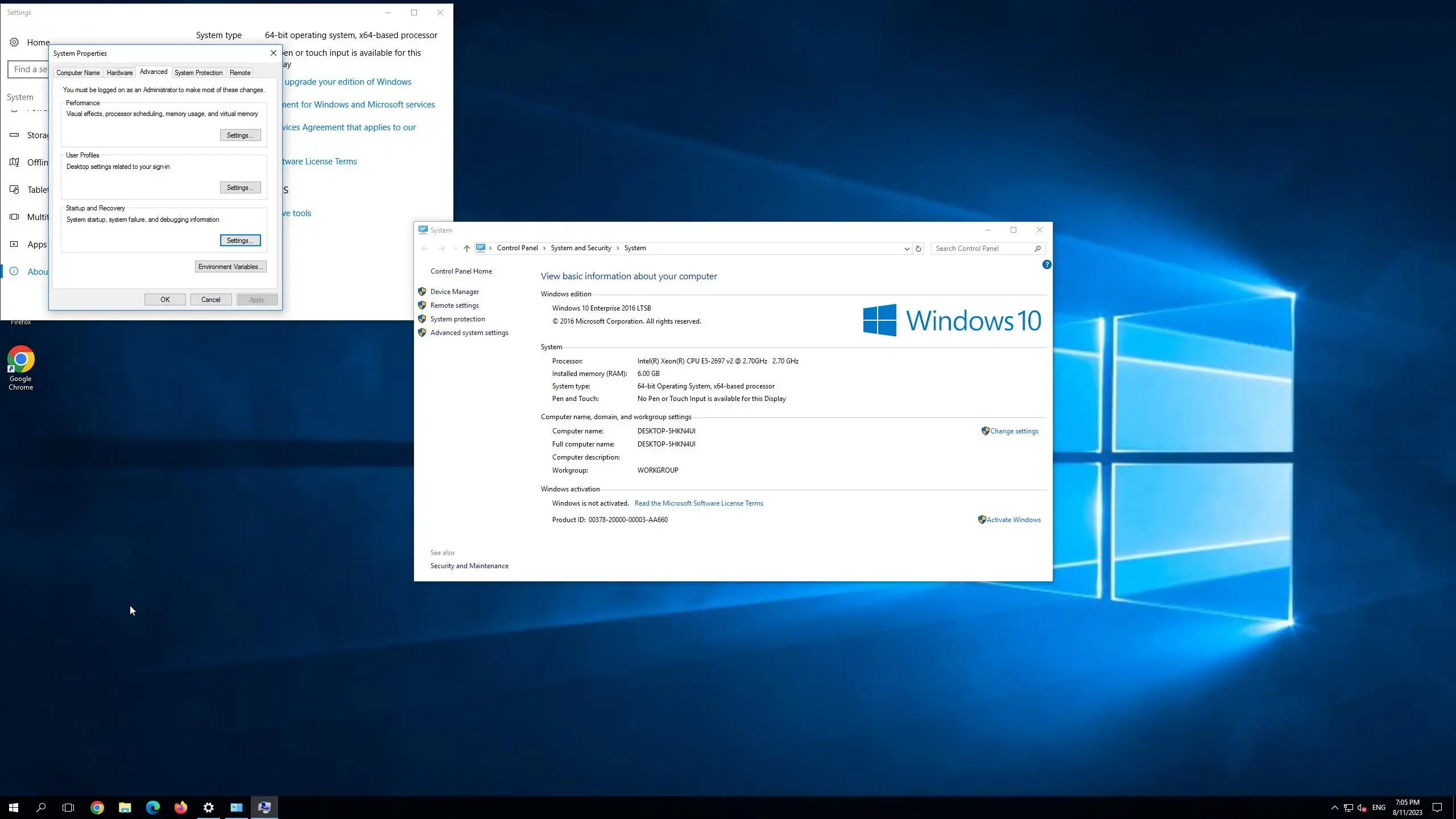Click the Environment Variables button

pyautogui.click(x=230, y=267)
